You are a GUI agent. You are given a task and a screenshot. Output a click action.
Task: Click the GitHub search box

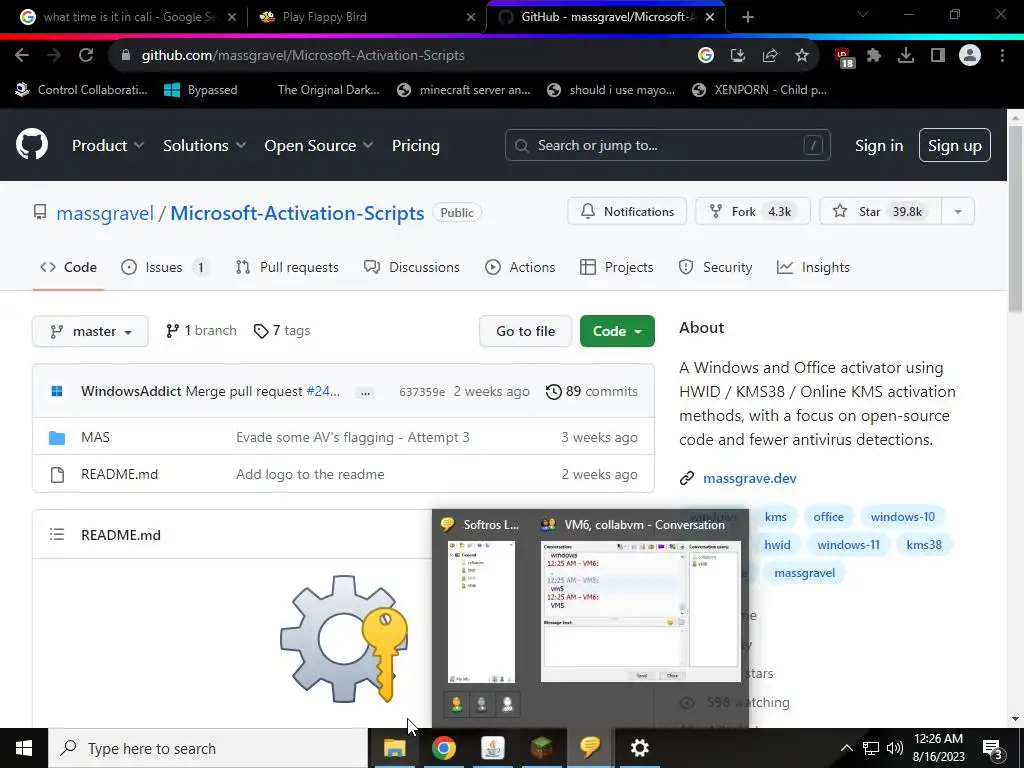[667, 145]
